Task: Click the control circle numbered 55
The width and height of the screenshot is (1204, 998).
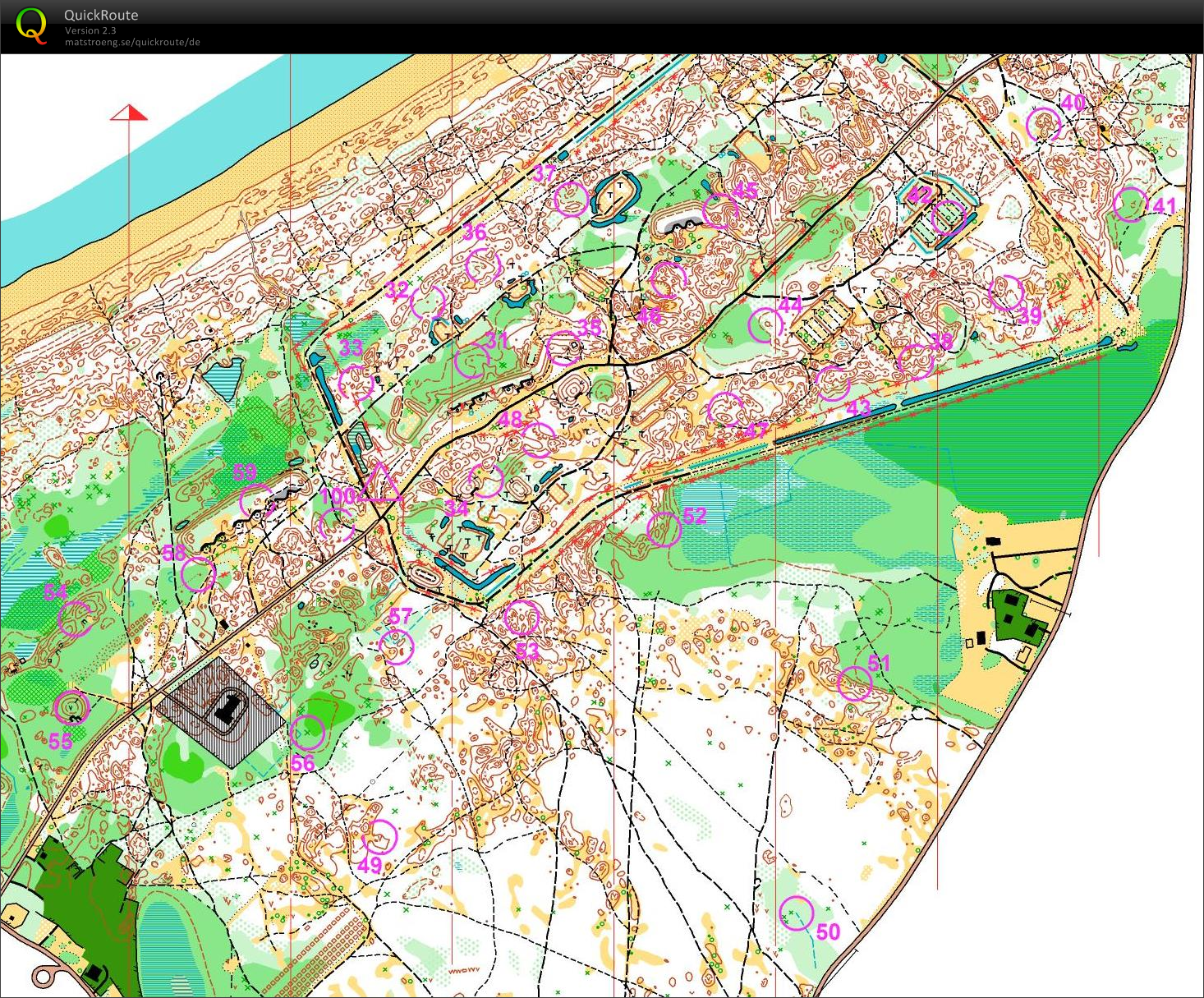Action: [71, 707]
